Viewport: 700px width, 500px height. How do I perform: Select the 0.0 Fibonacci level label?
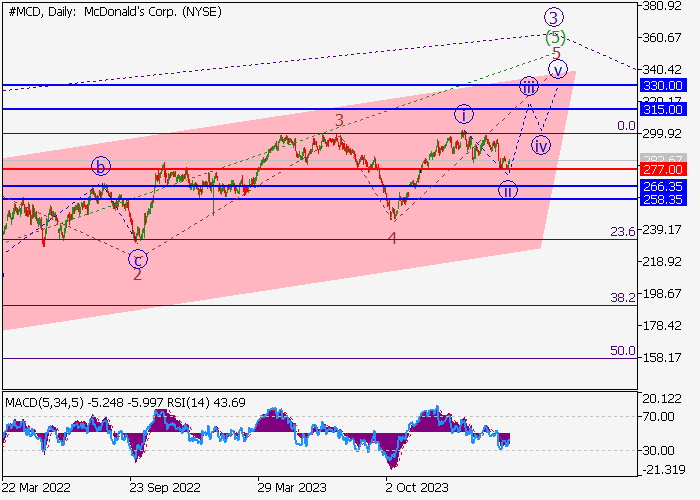(626, 126)
